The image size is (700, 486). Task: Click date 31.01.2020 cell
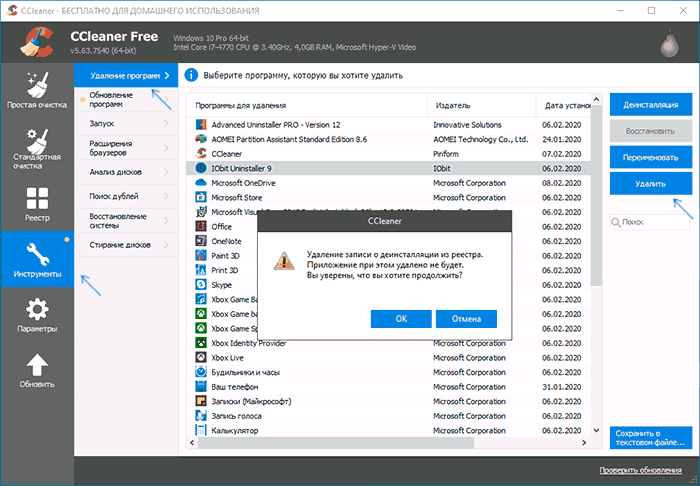click(562, 386)
